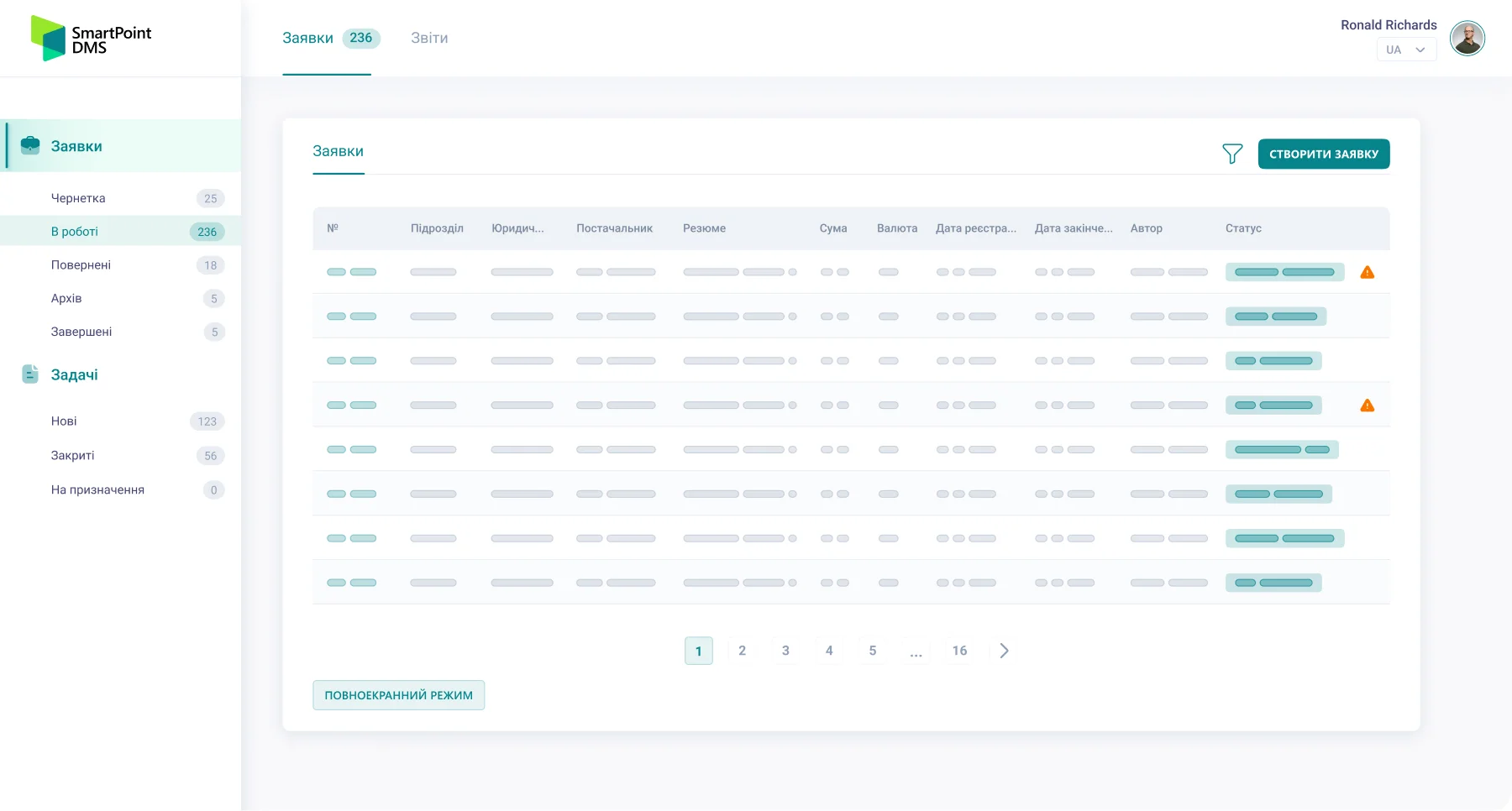
Task: Expand the Заявки sidebar section
Action: coord(76,145)
